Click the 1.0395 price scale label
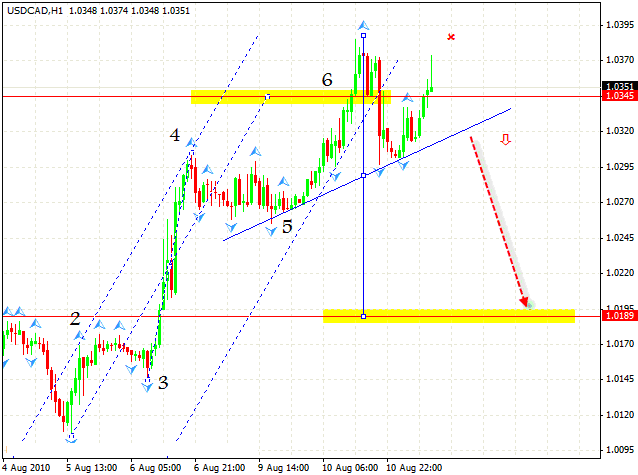The height and width of the screenshot is (475, 638). 620,25
